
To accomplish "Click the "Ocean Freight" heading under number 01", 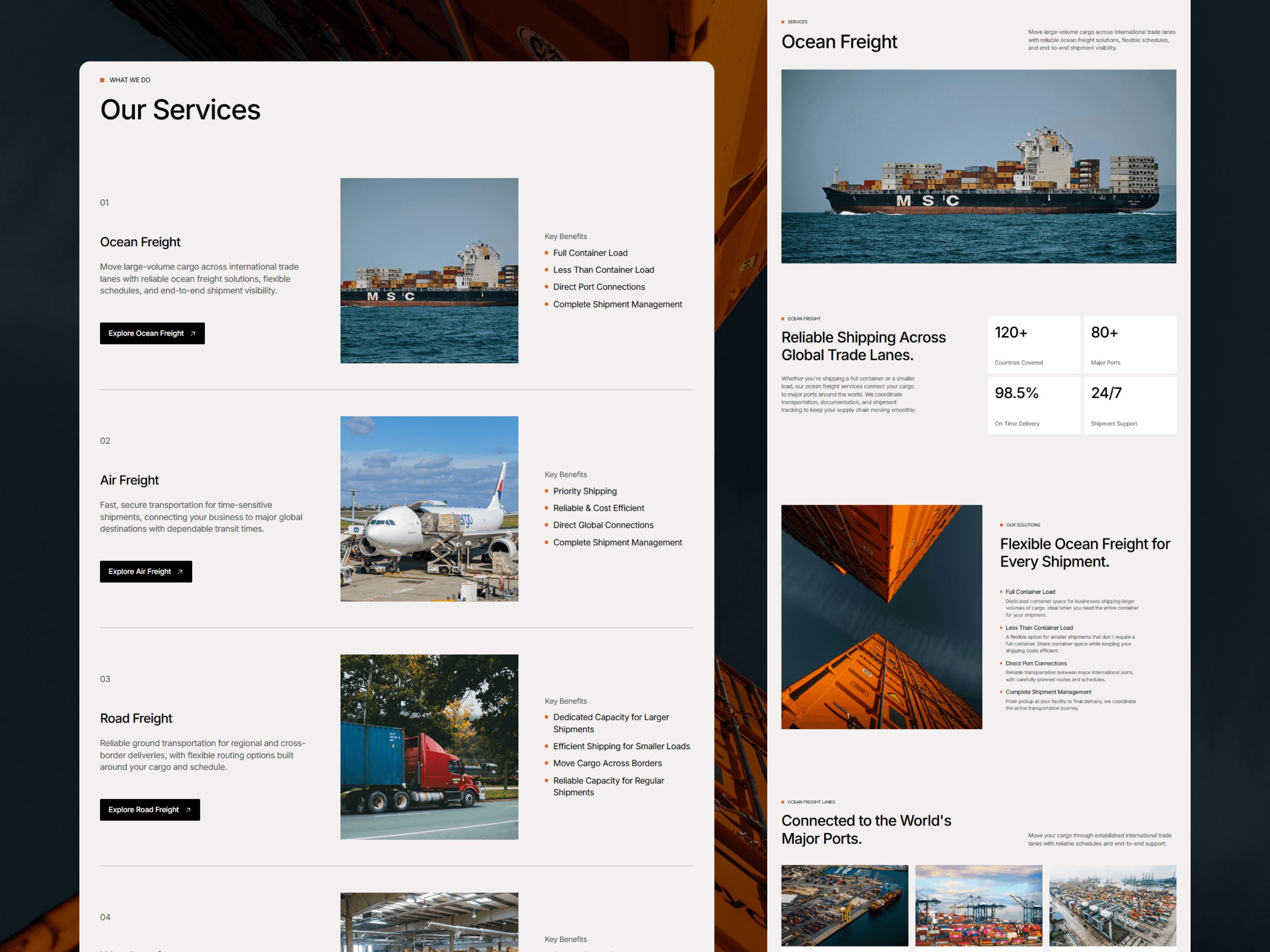I will tap(140, 242).
